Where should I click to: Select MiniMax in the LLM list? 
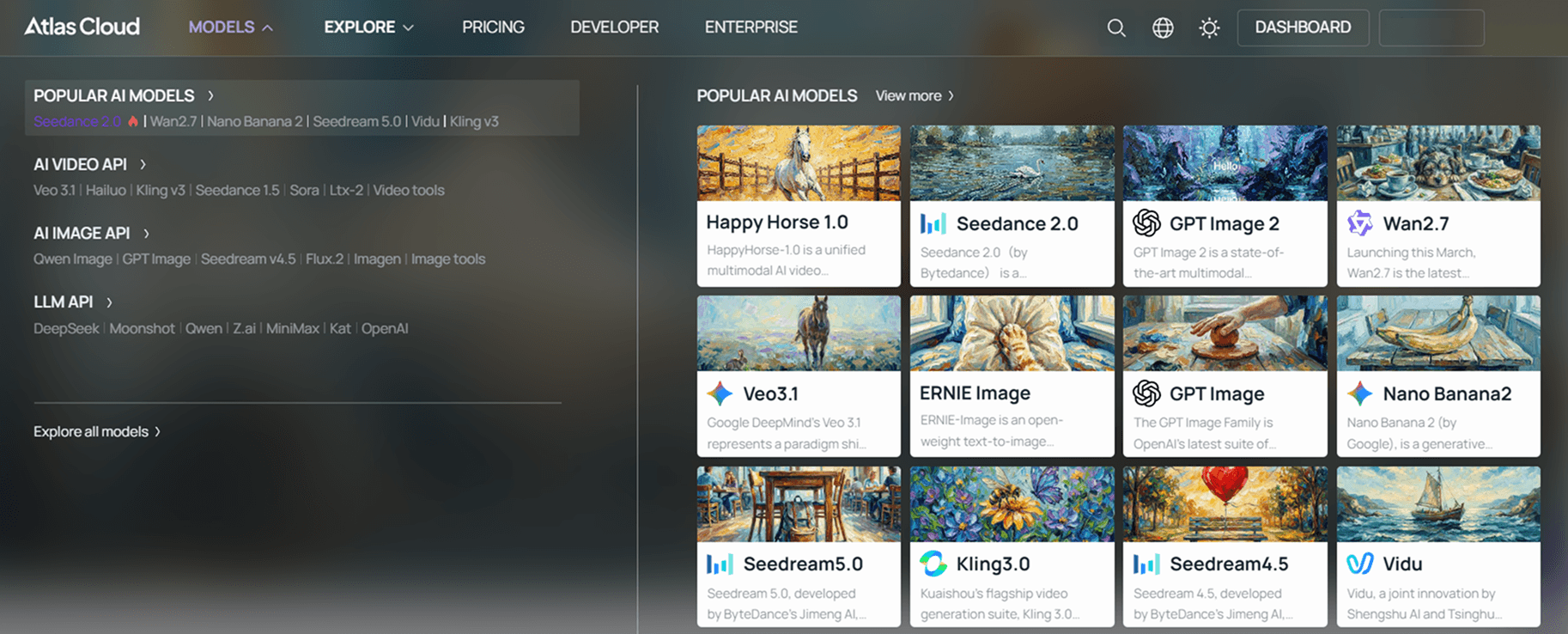click(293, 328)
